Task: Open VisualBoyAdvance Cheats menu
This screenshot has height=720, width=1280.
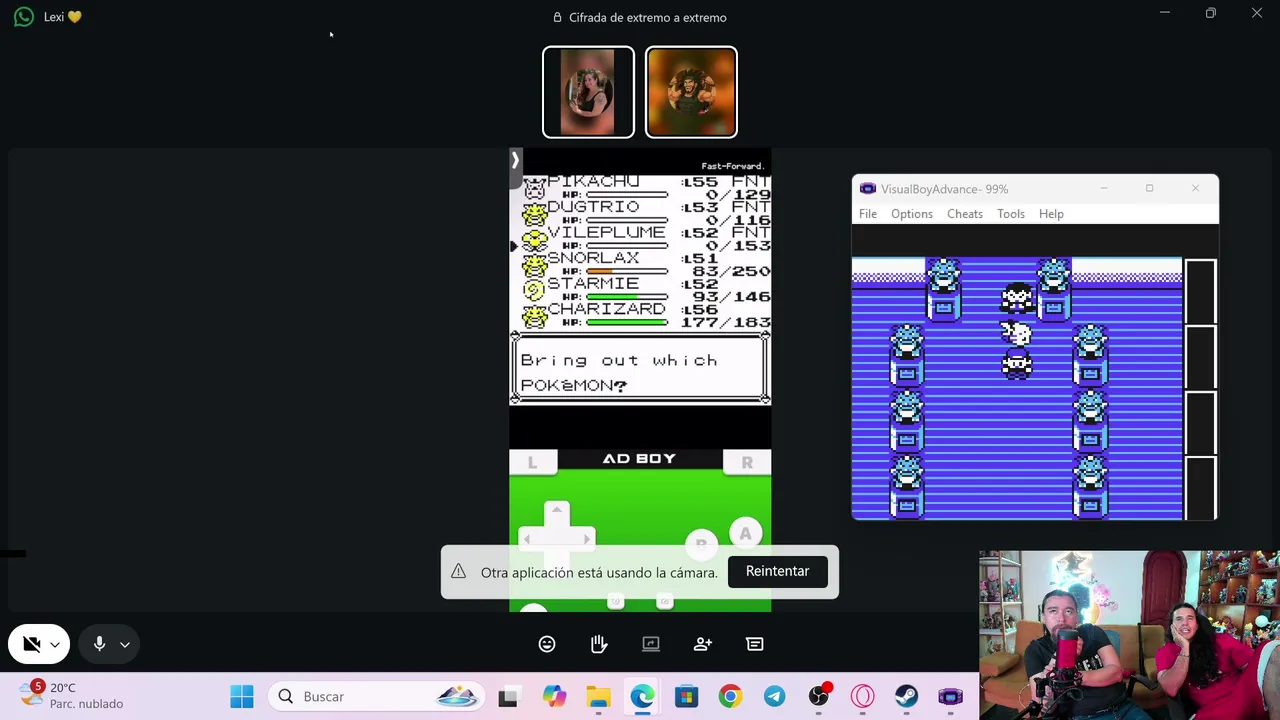Action: tap(965, 214)
